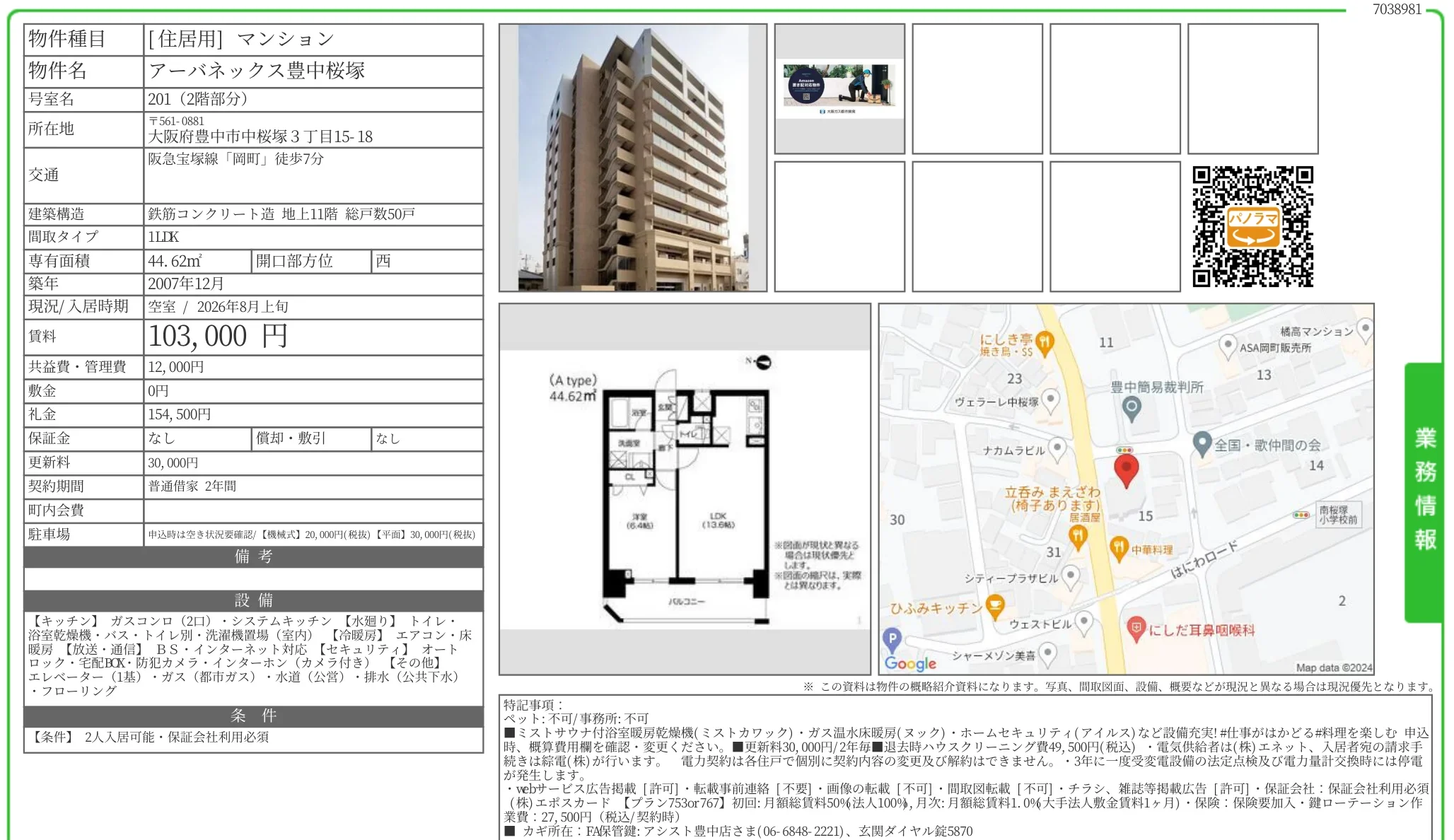Open the 業務情報 green side tab
Viewport: 1454px width, 840px height.
coord(1424,491)
